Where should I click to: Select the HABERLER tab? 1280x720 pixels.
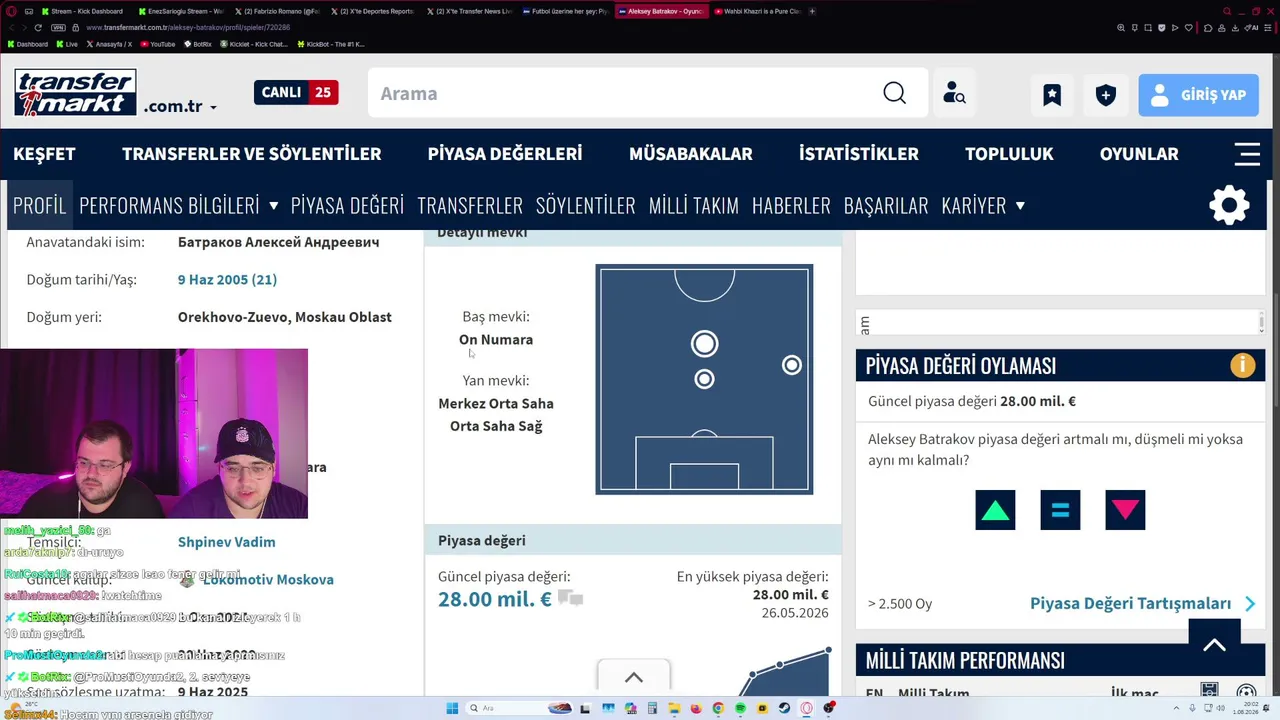(x=791, y=205)
